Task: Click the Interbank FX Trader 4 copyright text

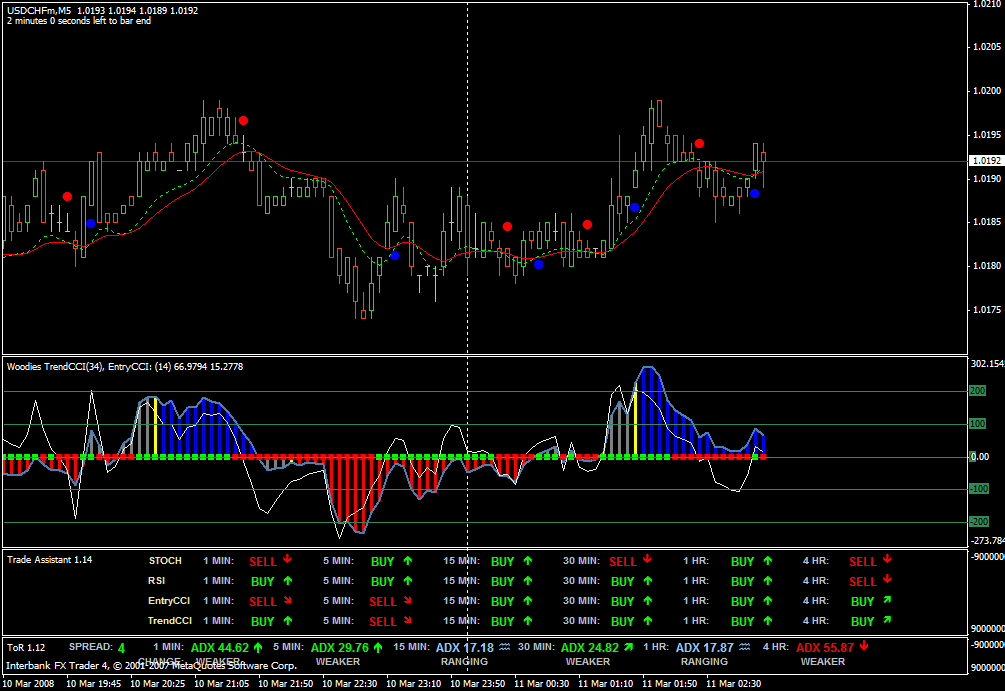Action: (151, 665)
